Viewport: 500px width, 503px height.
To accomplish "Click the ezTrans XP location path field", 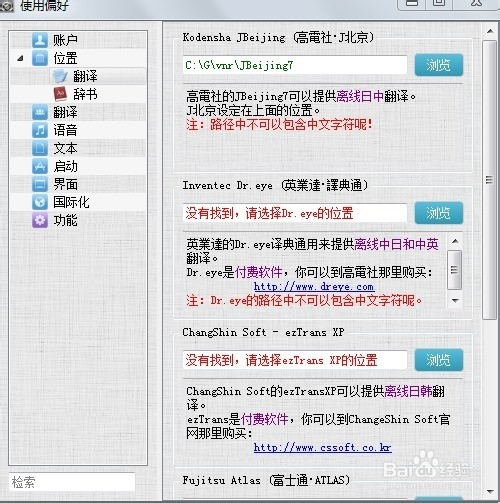I will click(295, 360).
